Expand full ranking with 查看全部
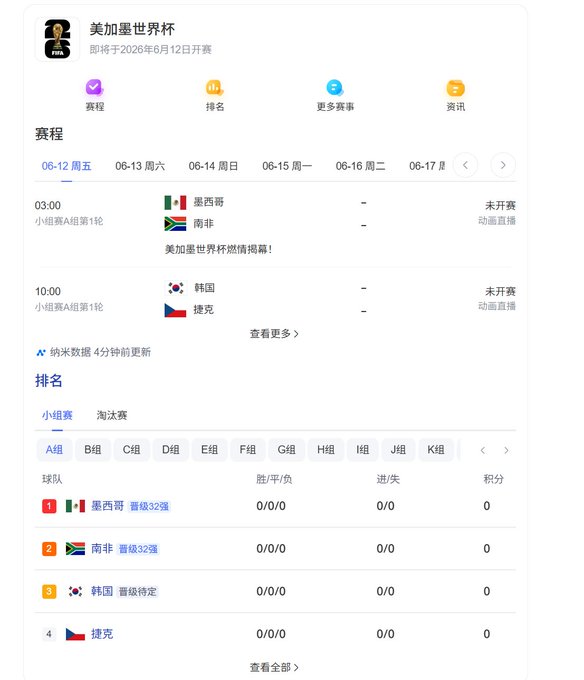The image size is (584, 680). (274, 667)
